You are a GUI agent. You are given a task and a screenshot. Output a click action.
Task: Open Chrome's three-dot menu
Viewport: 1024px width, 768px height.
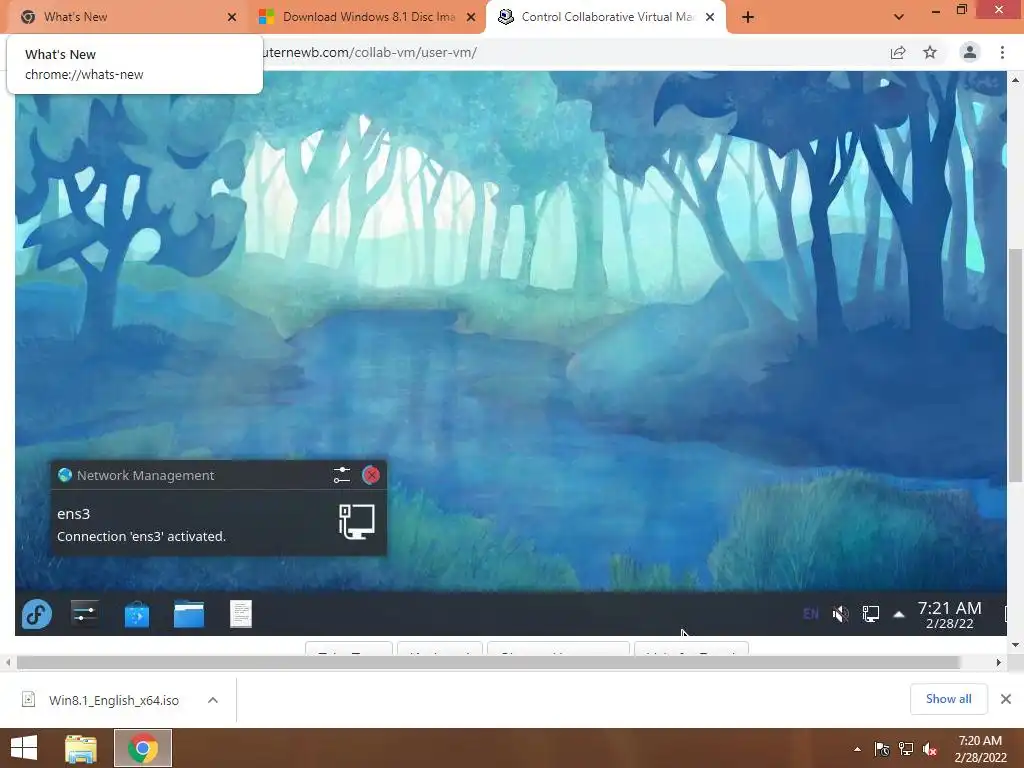1002,52
